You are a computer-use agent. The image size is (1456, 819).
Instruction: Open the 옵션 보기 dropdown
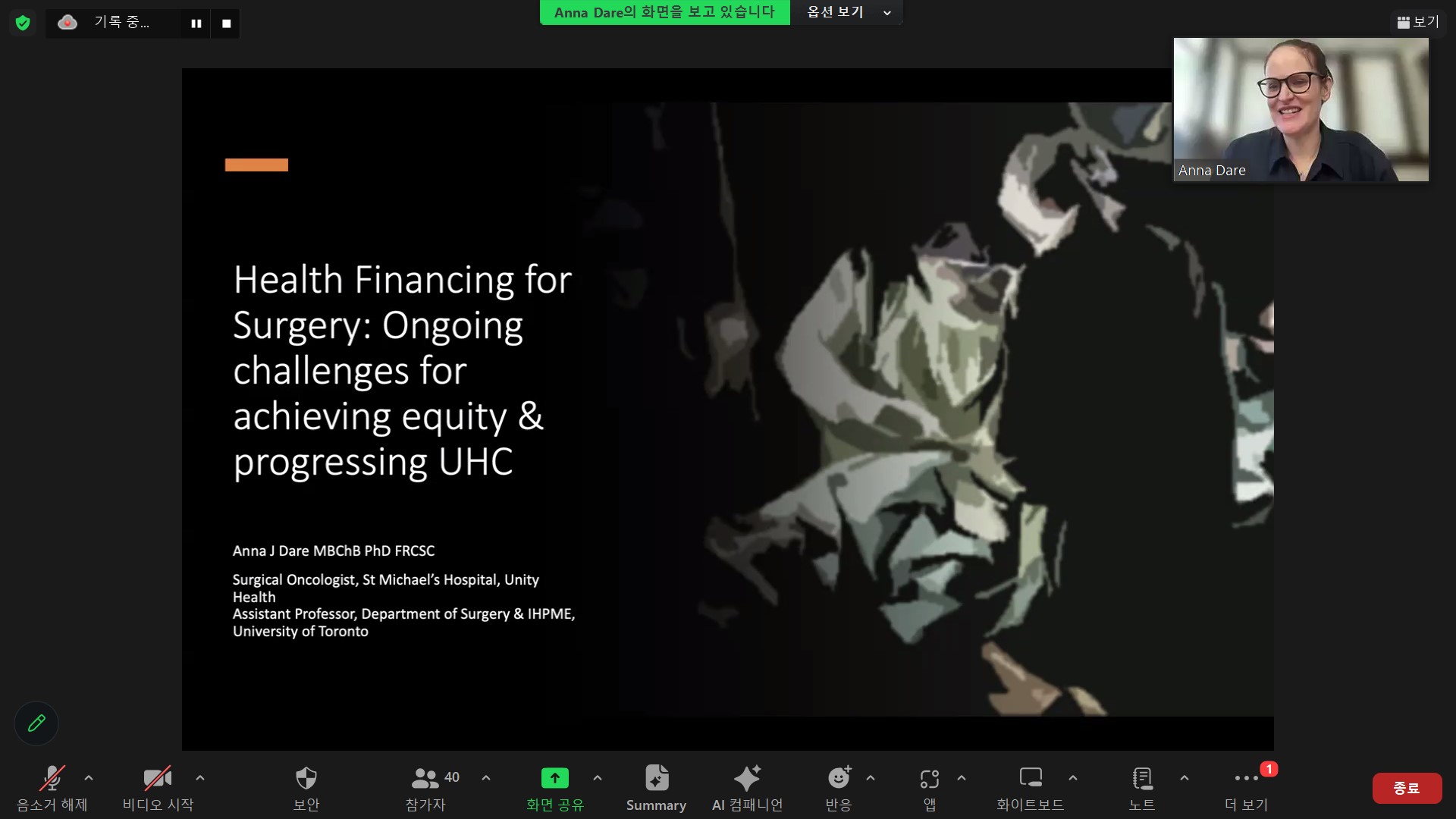847,12
